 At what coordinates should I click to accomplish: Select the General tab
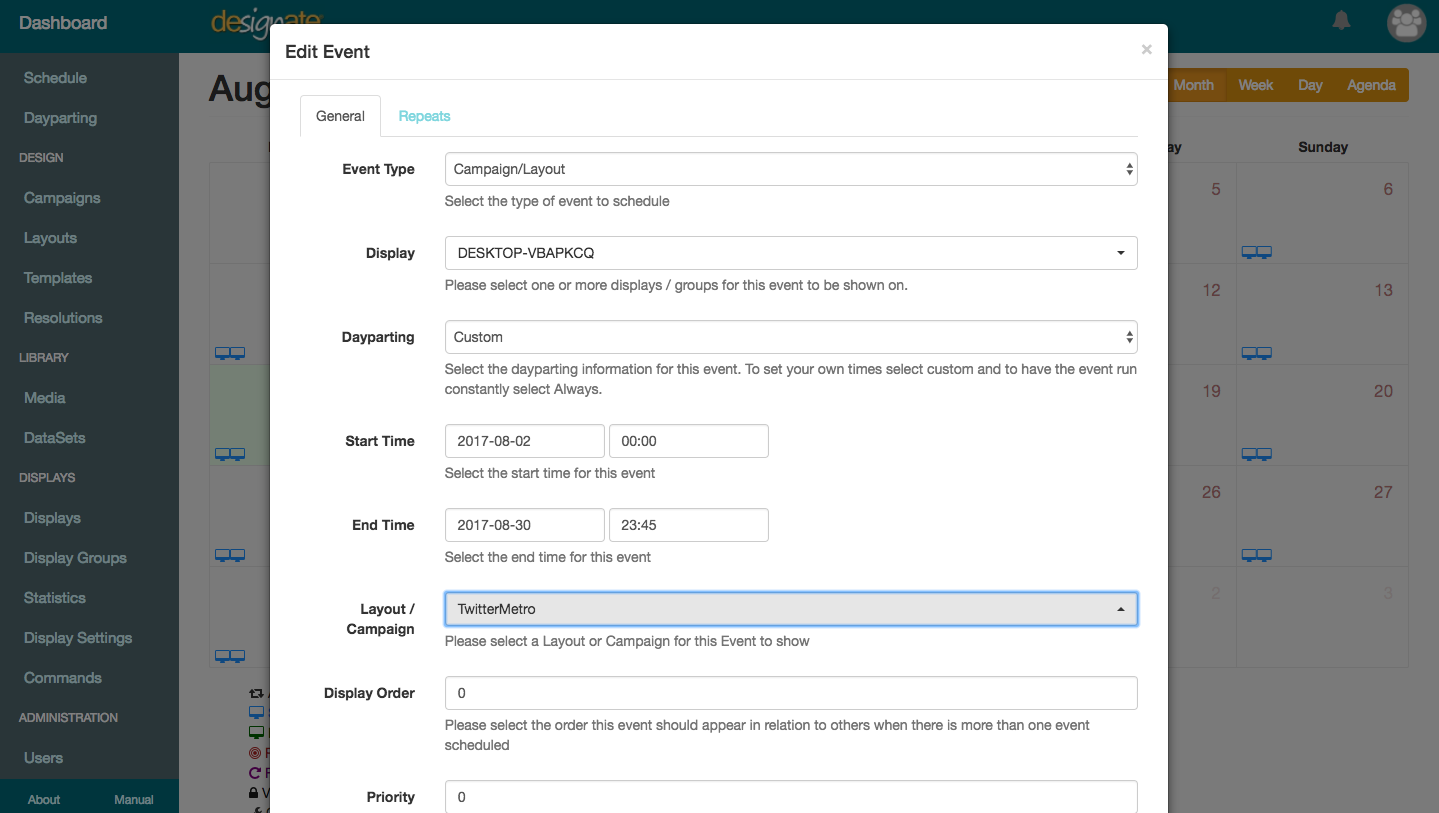point(340,116)
